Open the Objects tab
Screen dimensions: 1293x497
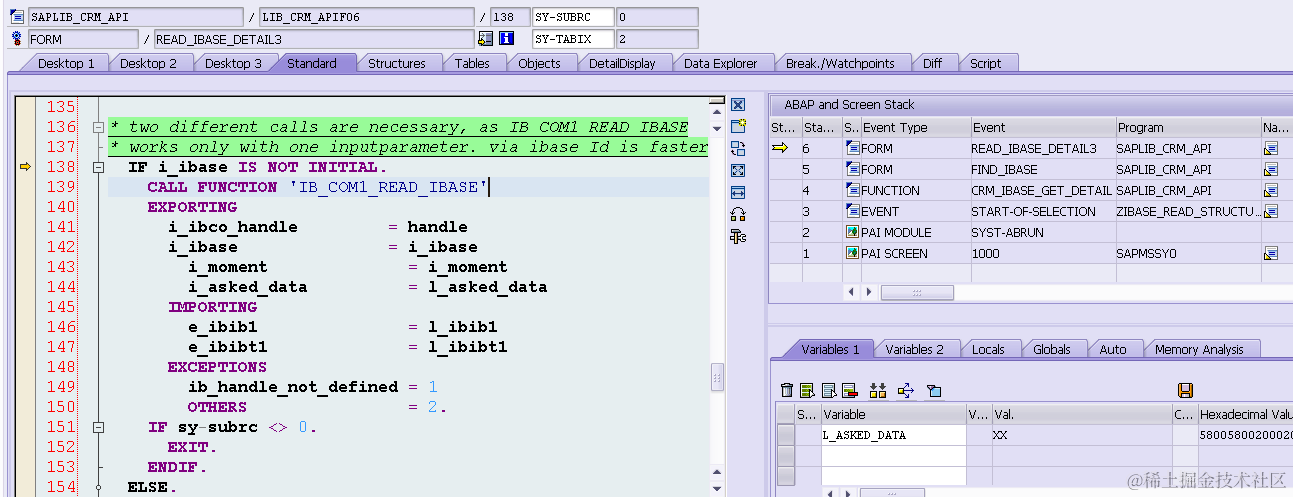coord(540,63)
